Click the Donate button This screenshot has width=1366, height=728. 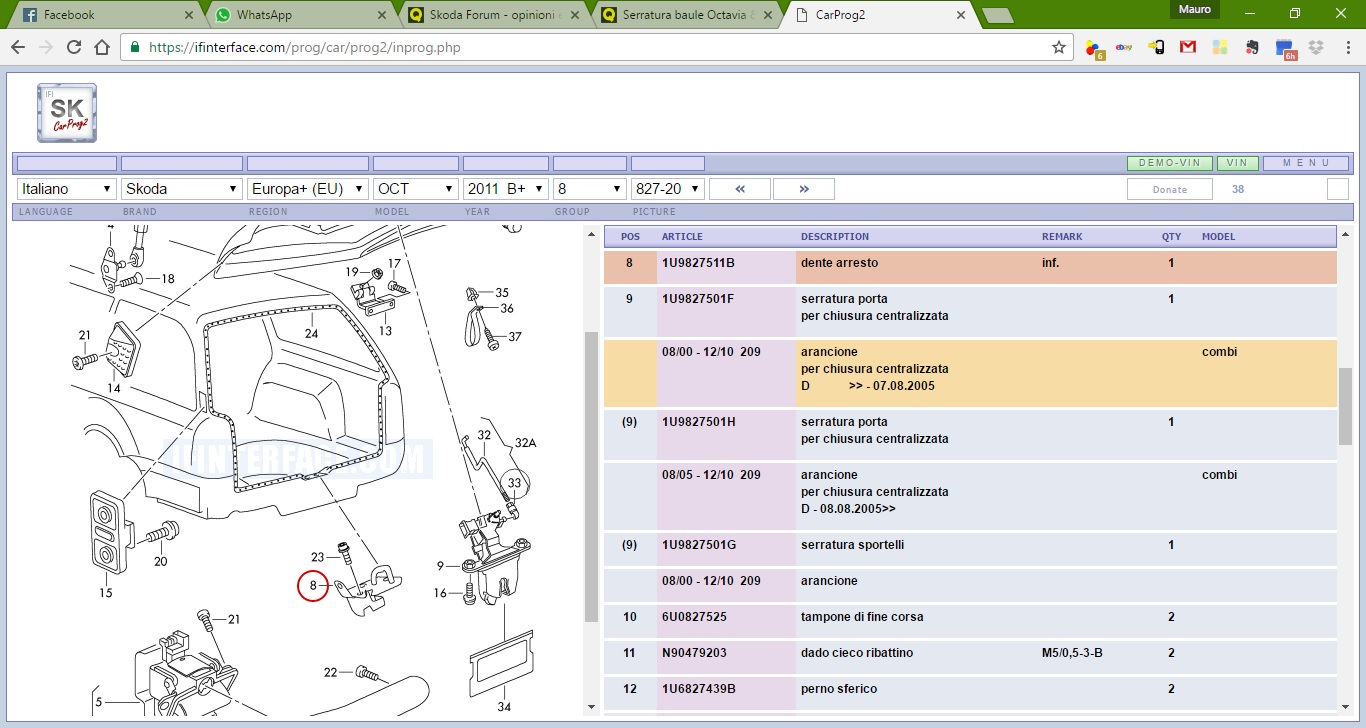point(1170,189)
